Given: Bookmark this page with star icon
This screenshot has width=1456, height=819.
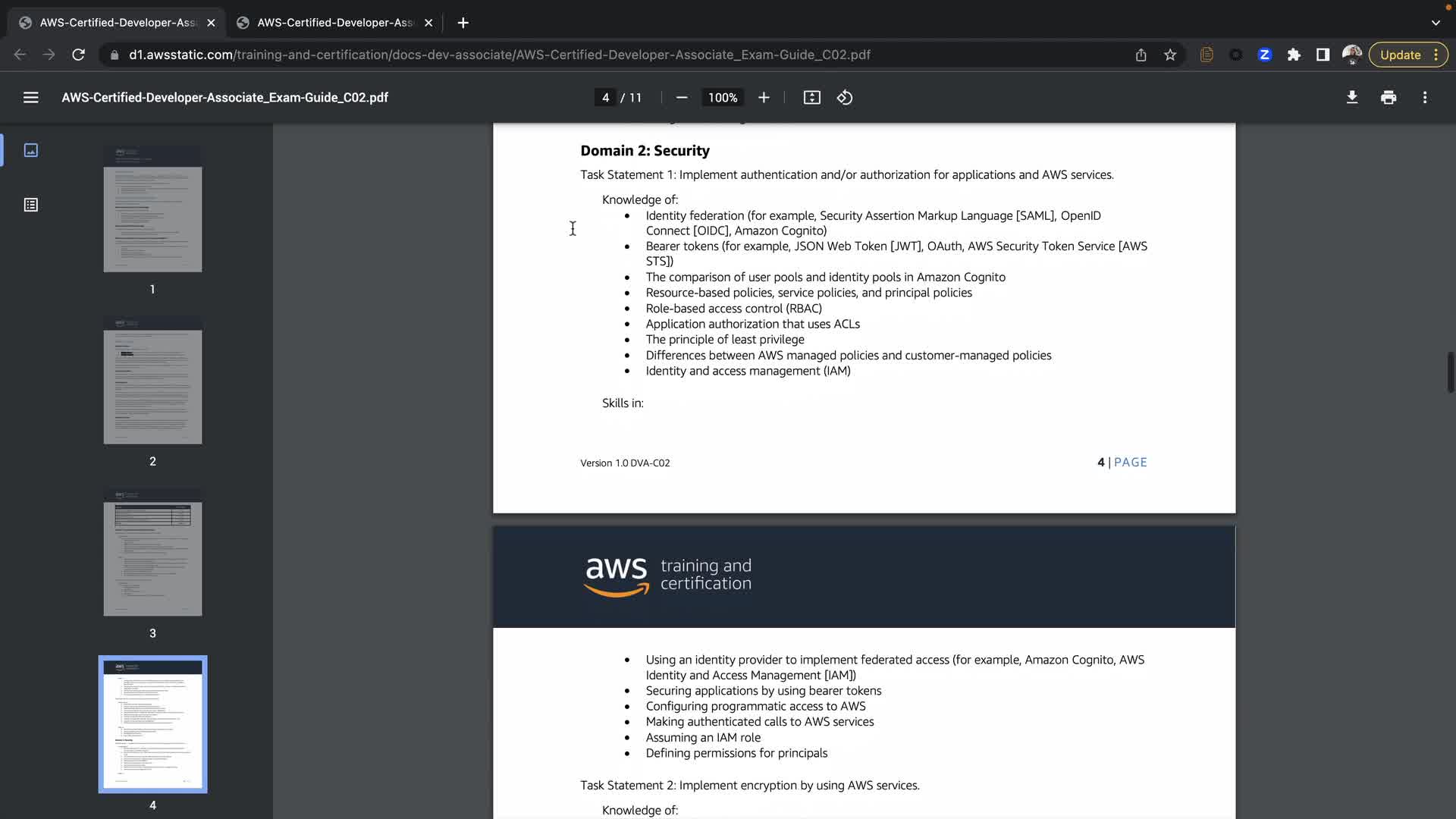Looking at the screenshot, I should click(x=1170, y=55).
